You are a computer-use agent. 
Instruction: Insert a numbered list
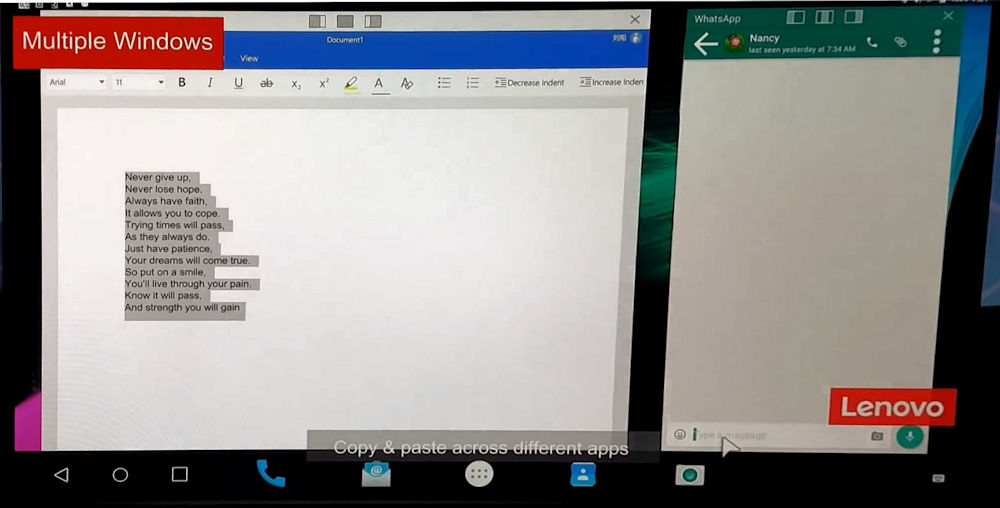[x=473, y=83]
